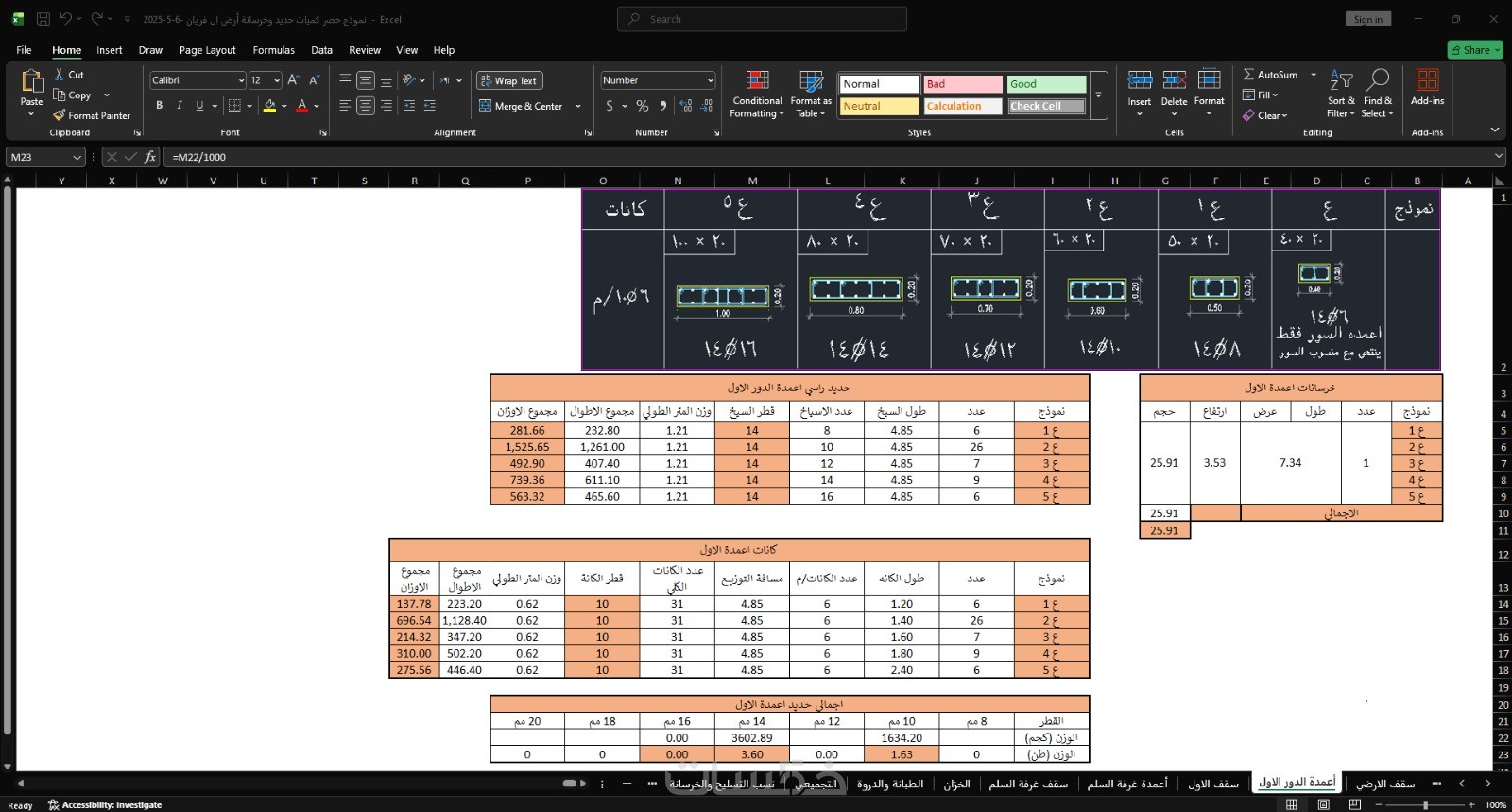Open the Formulas ribbon tab

[273, 50]
